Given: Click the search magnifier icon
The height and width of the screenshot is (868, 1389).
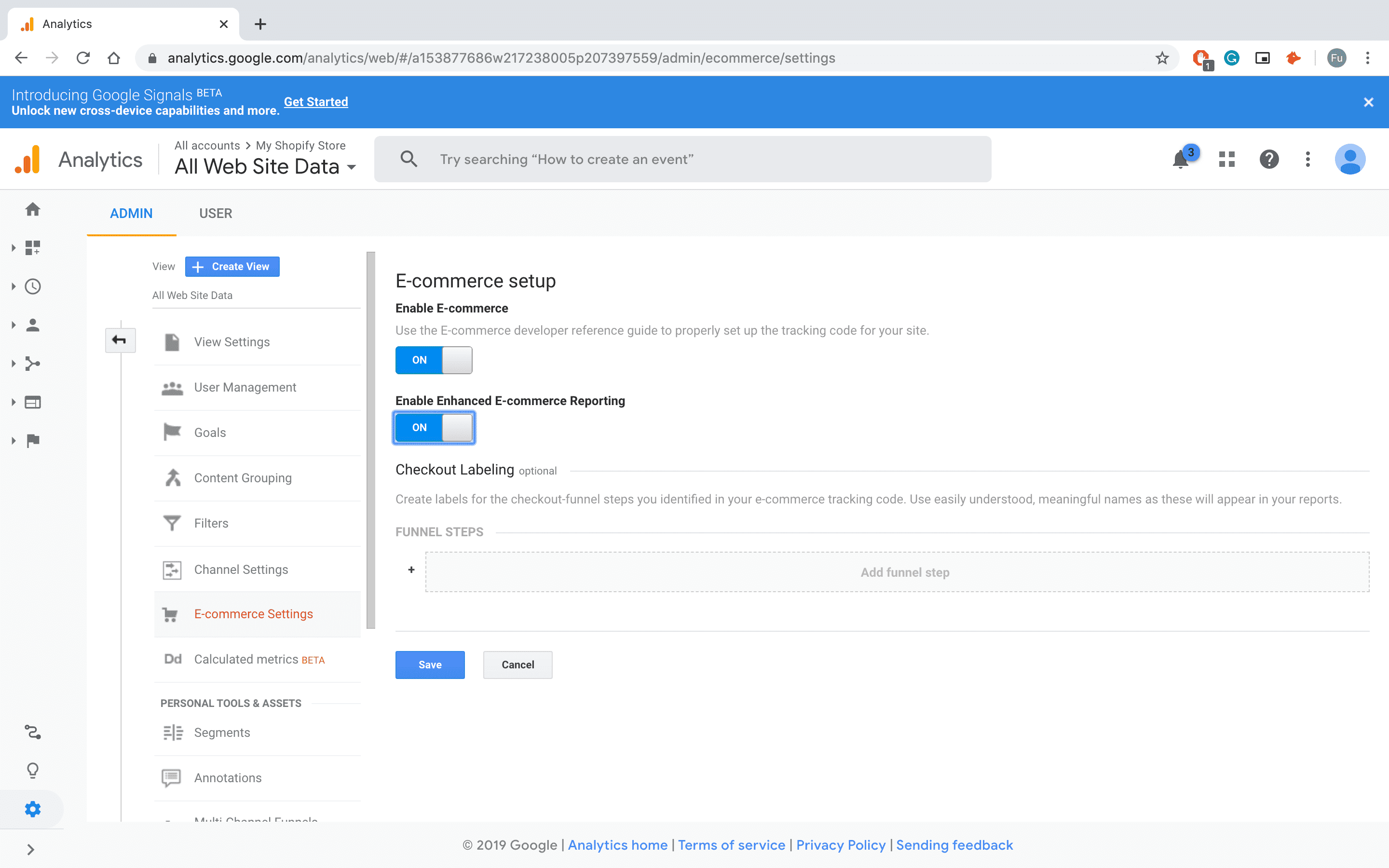Looking at the screenshot, I should point(409,159).
